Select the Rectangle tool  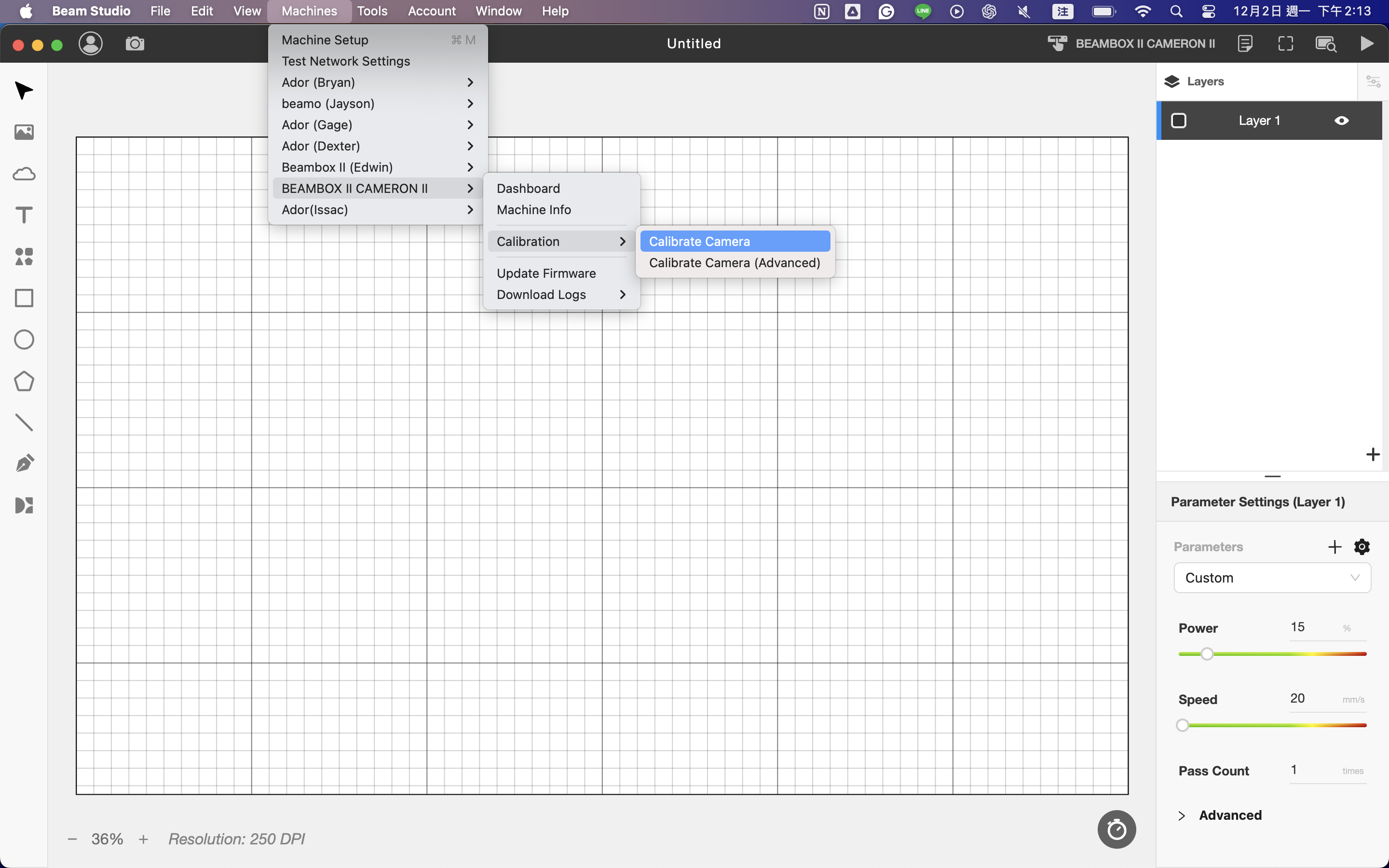pyautogui.click(x=24, y=298)
